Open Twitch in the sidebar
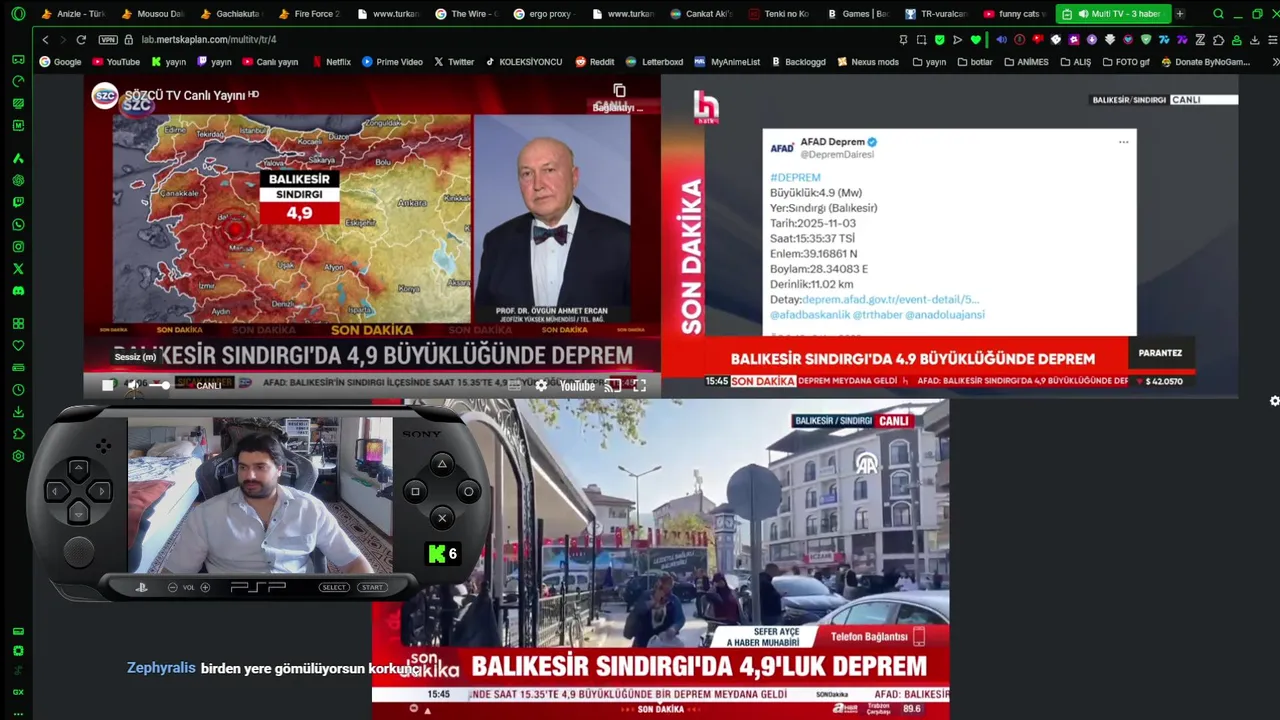The image size is (1280, 720). coord(18,203)
